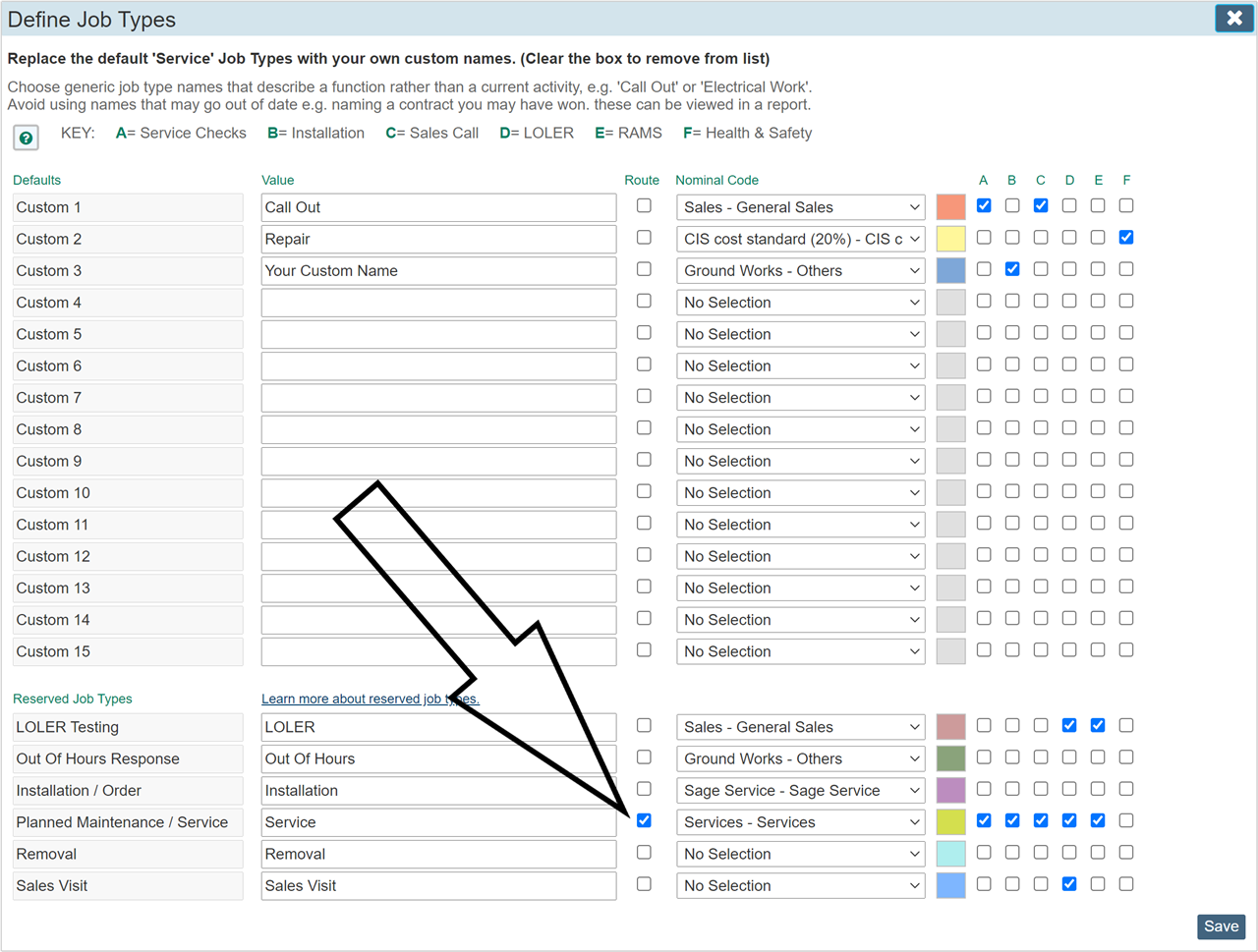Edit the Out Of Hours value field
Image resolution: width=1258 pixels, height=952 pixels.
[438, 758]
